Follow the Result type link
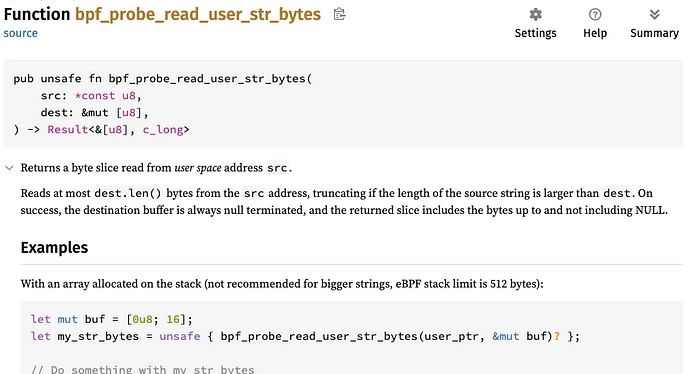Image resolution: width=700 pixels, height=374 pixels. 67,130
